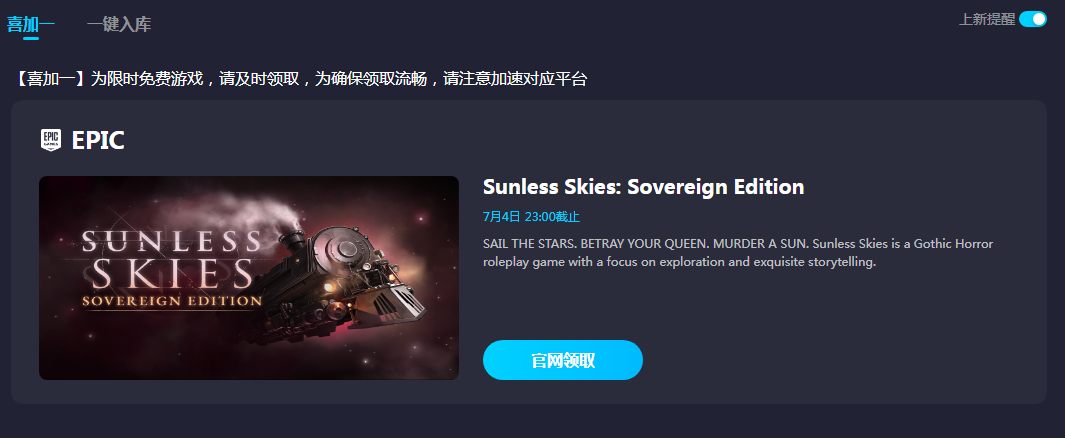The image size is (1065, 438).
Task: Click the 上新提醒 label text
Action: click(x=987, y=20)
